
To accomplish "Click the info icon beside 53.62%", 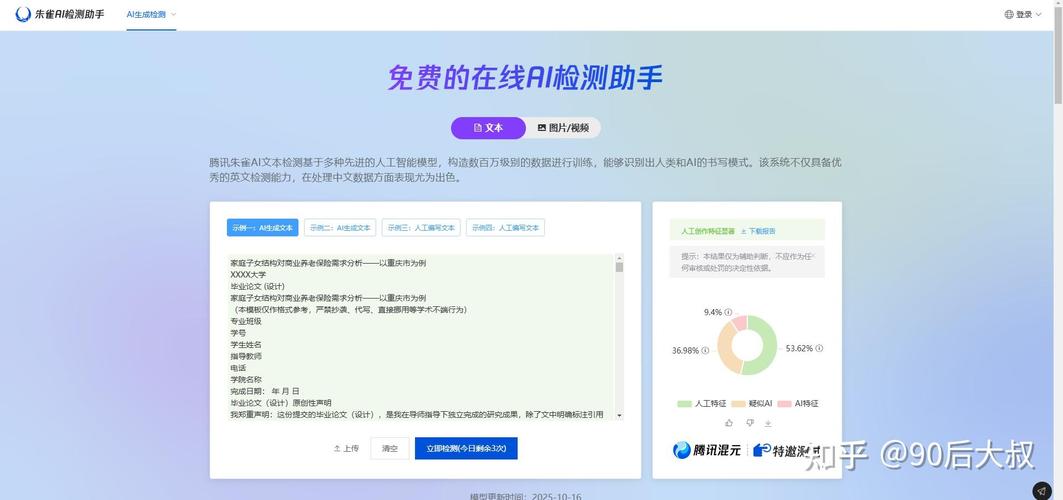I will pos(820,348).
